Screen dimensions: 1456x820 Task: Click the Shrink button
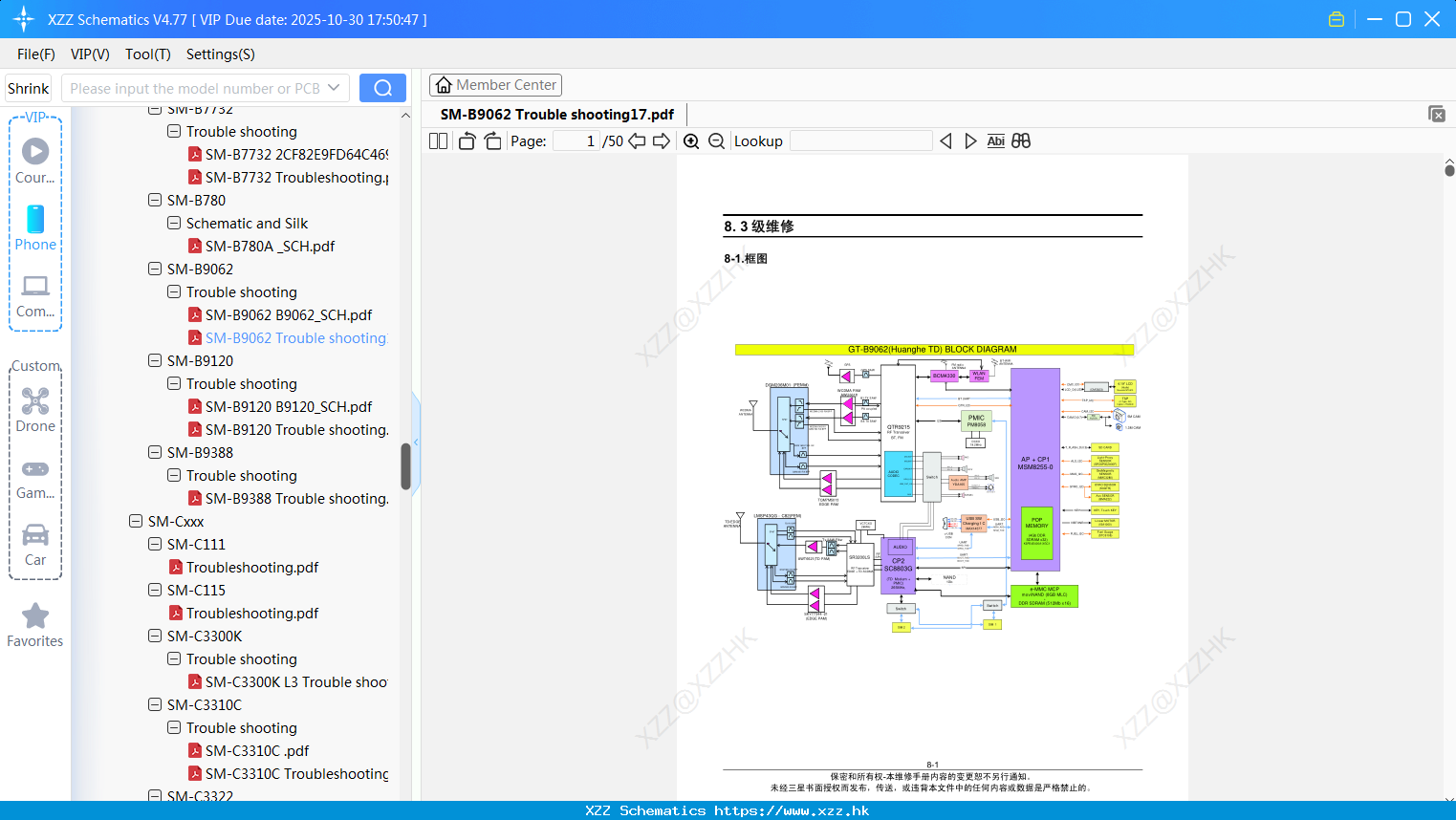click(29, 88)
